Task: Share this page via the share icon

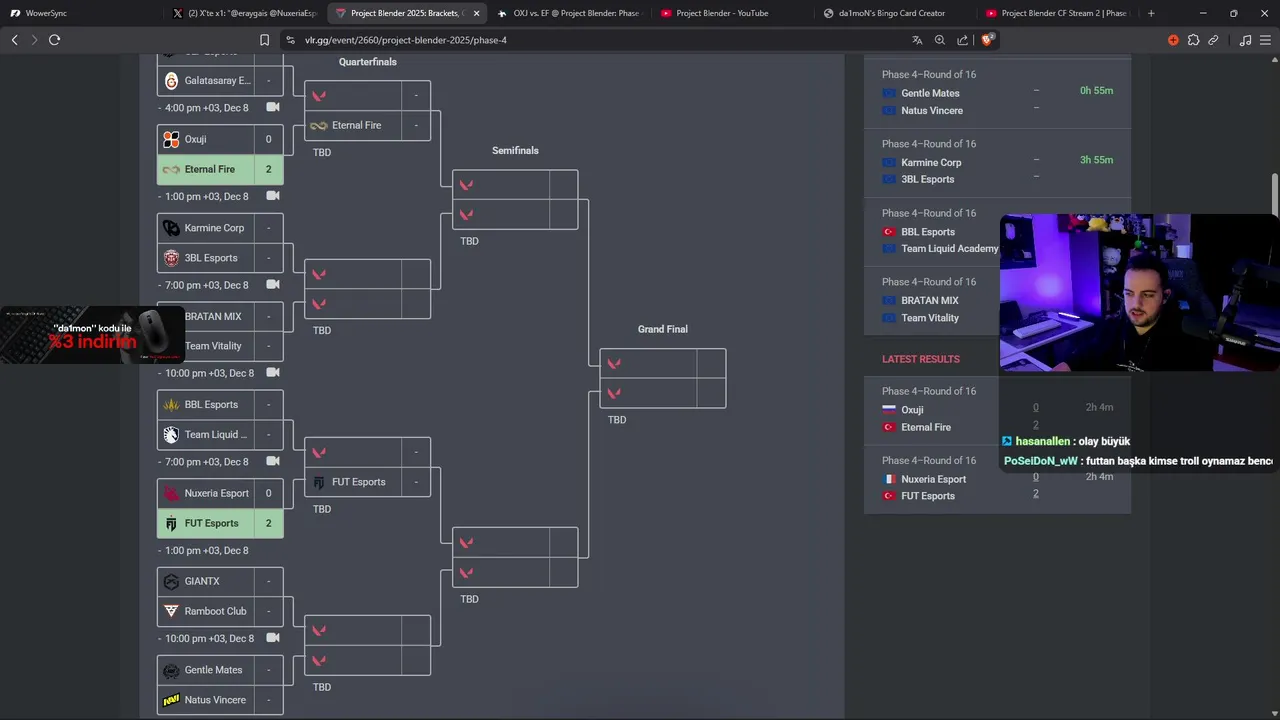Action: click(962, 40)
